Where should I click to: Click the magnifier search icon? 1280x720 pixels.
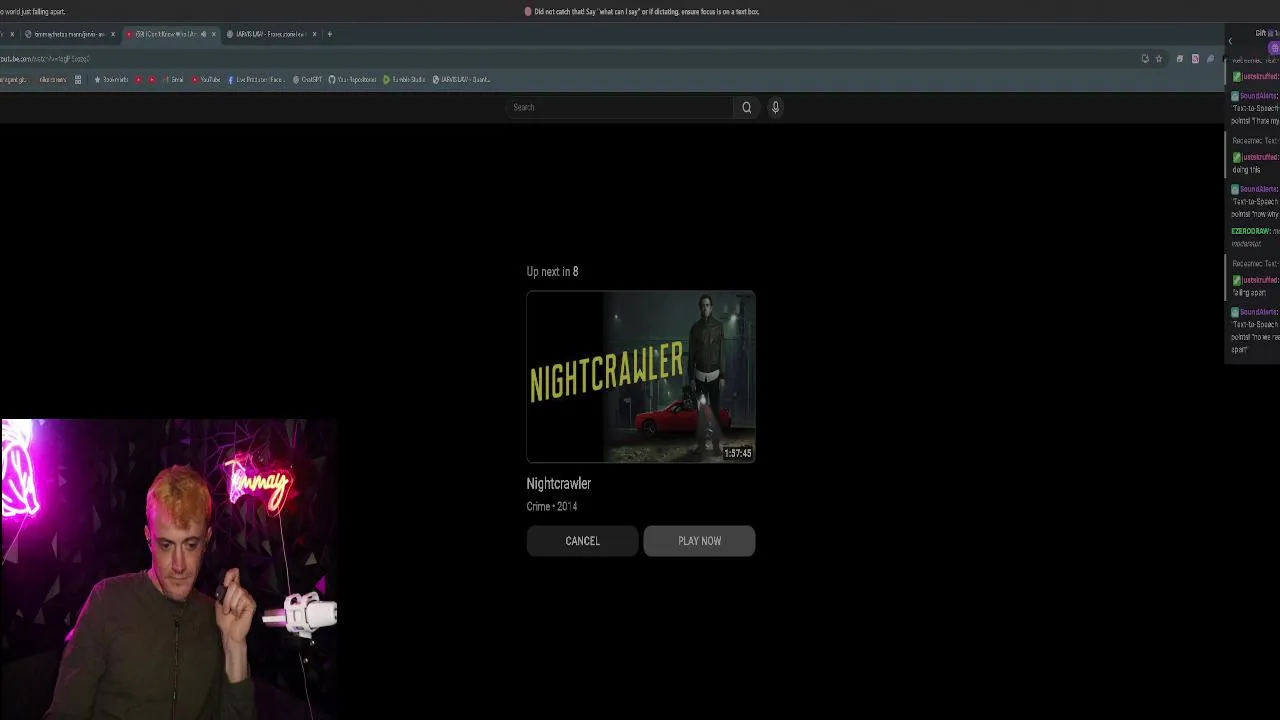point(746,107)
